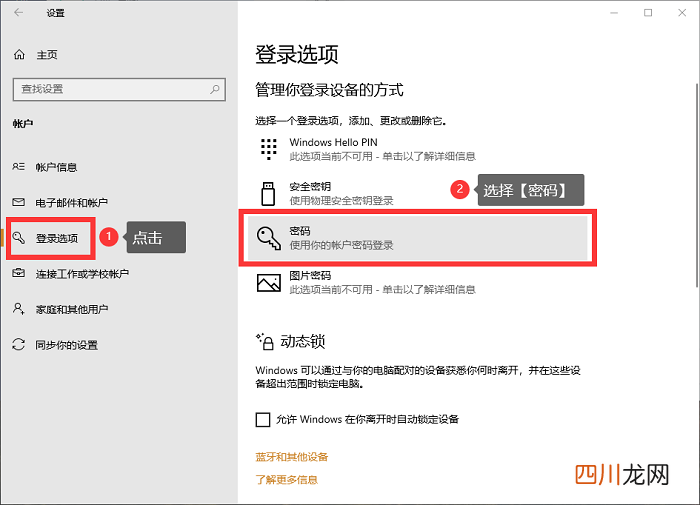The width and height of the screenshot is (700, 505).
Task: Click the key icon beside 登录选项
Action: (18, 238)
